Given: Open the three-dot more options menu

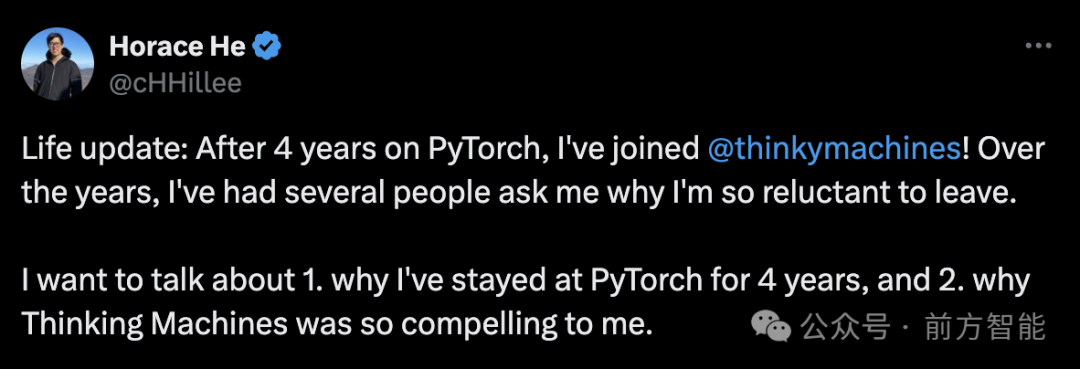Looking at the screenshot, I should 1038,47.
